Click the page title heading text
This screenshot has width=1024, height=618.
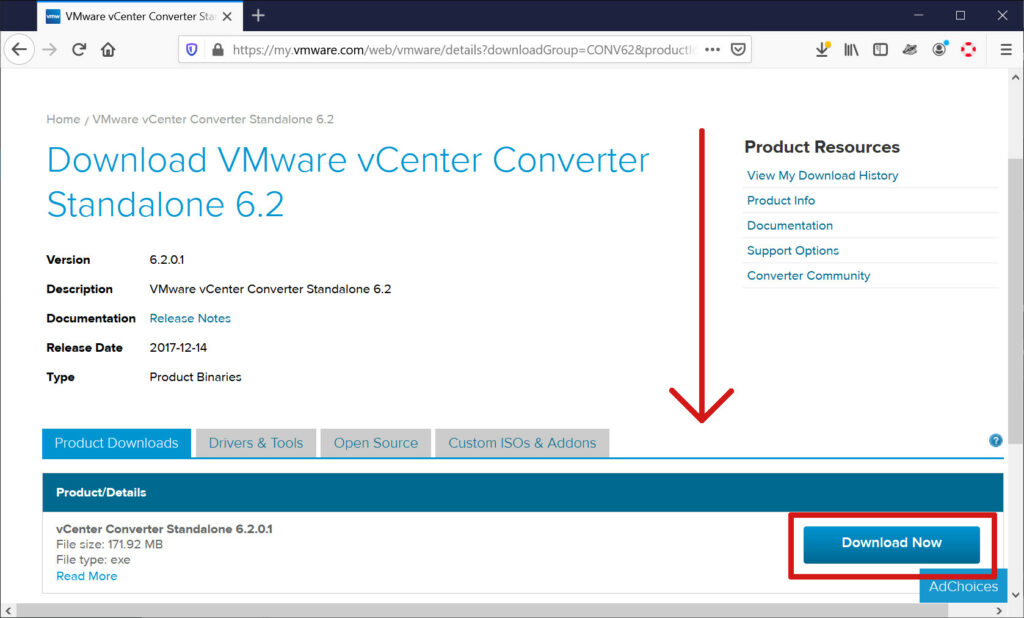coord(348,182)
